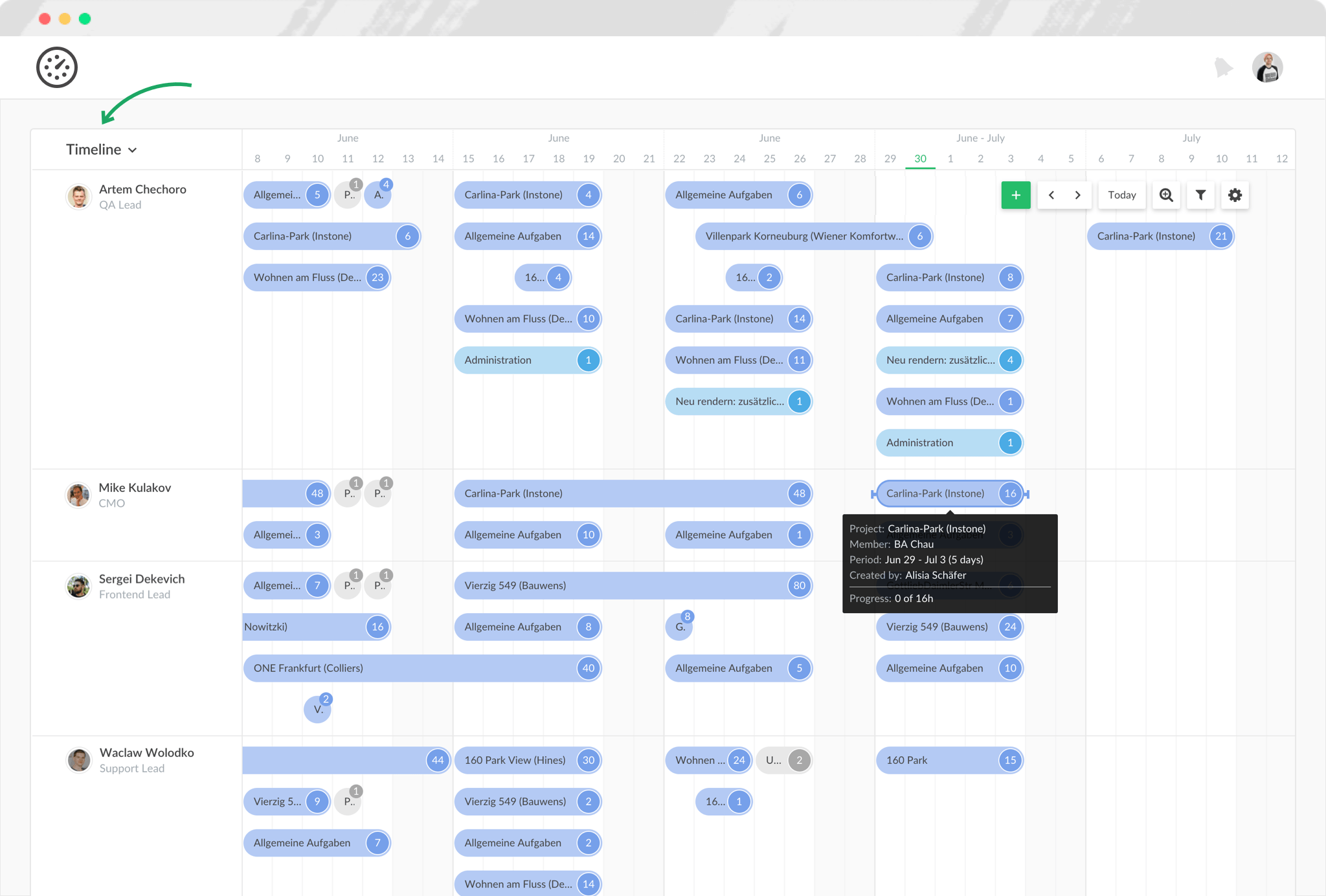Click the zoom magnifier icon
The image size is (1326, 896).
point(1166,195)
